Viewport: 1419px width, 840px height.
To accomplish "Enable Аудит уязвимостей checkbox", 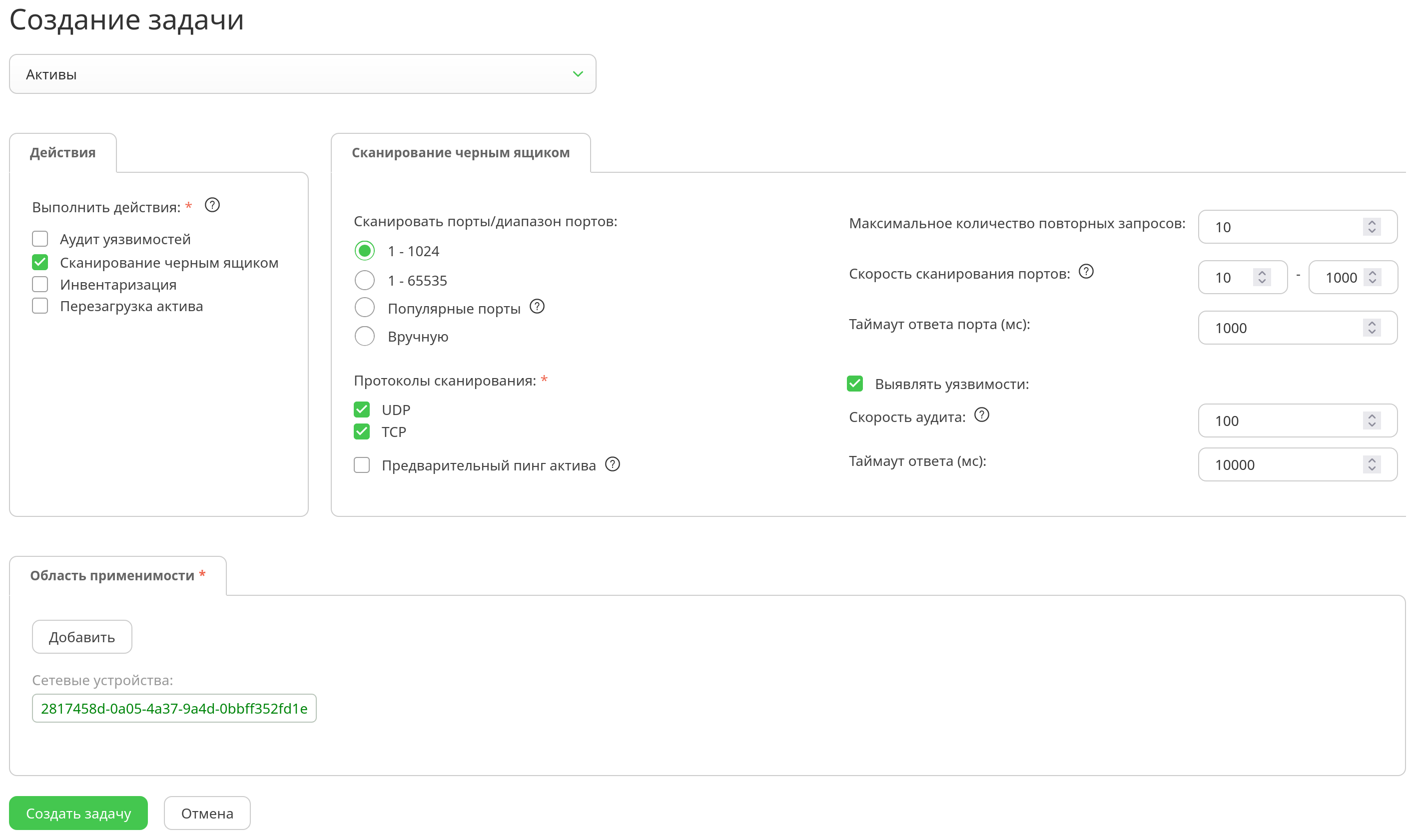I will pyautogui.click(x=40, y=239).
